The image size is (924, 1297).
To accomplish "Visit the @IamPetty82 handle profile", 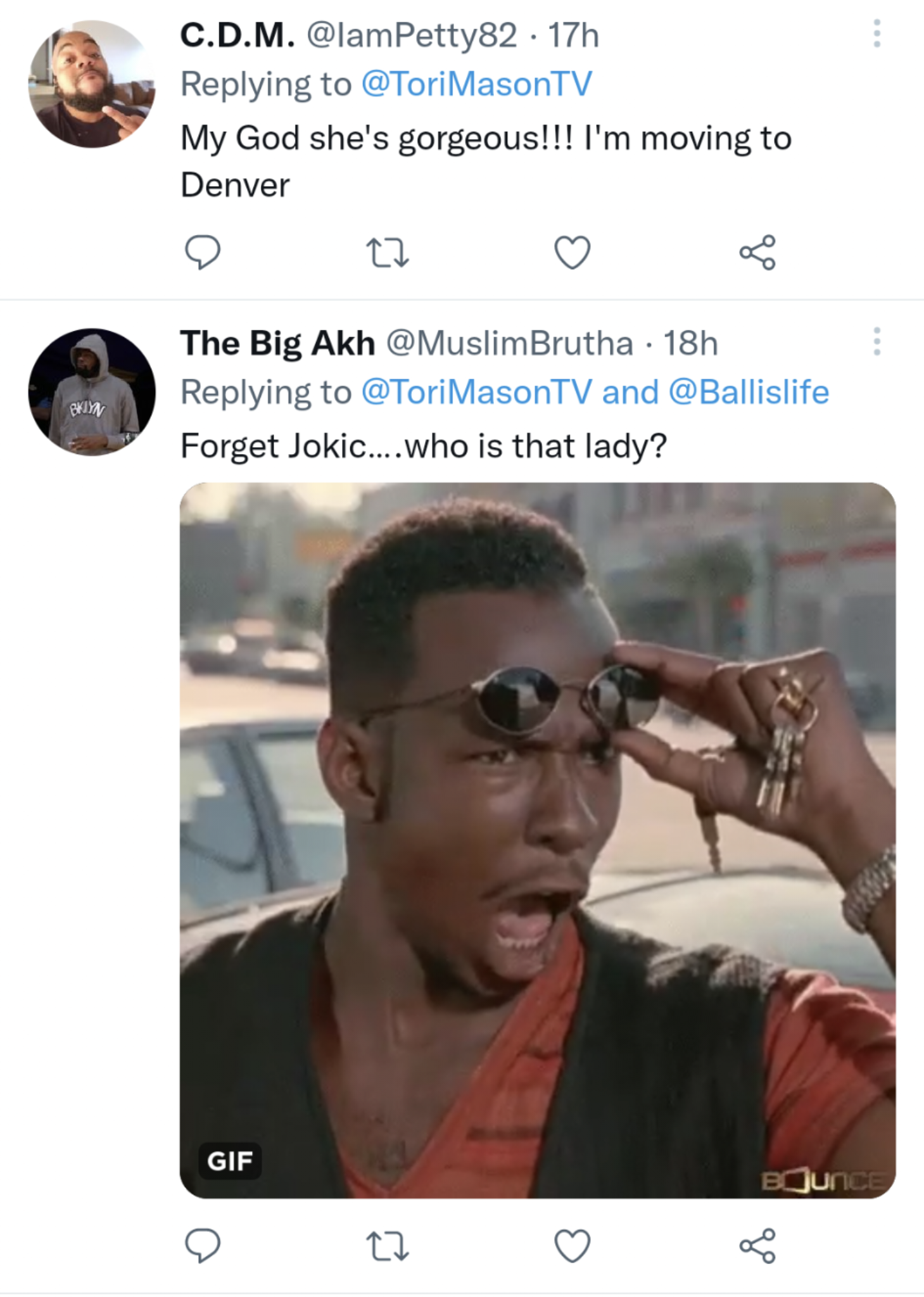I will point(412,35).
